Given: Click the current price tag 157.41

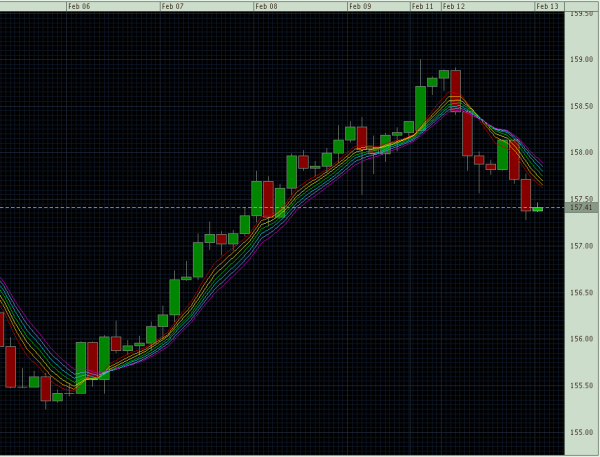Looking at the screenshot, I should coord(581,208).
